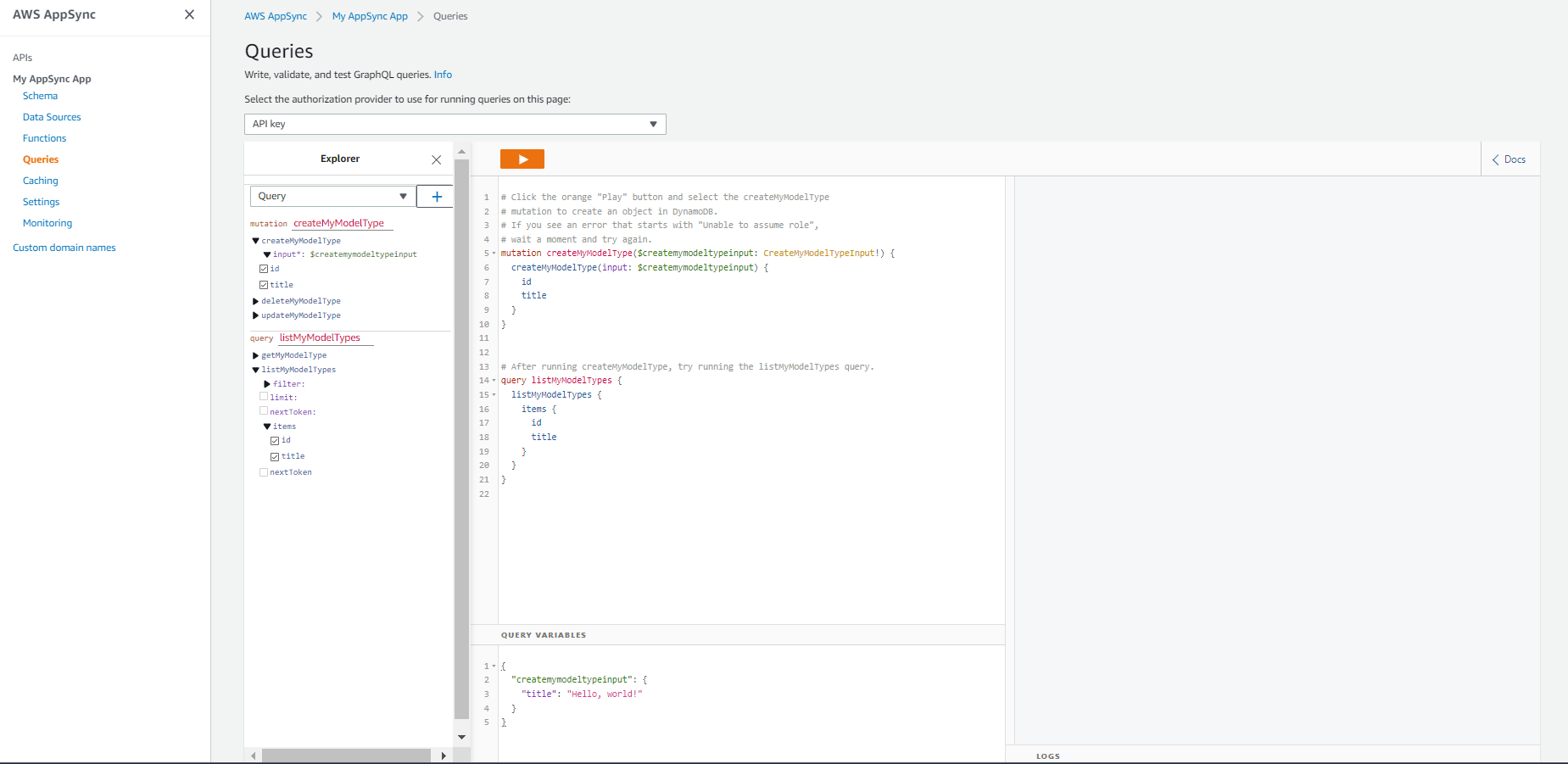Open Caching in sidebar
The image size is (1568, 764).
(41, 181)
